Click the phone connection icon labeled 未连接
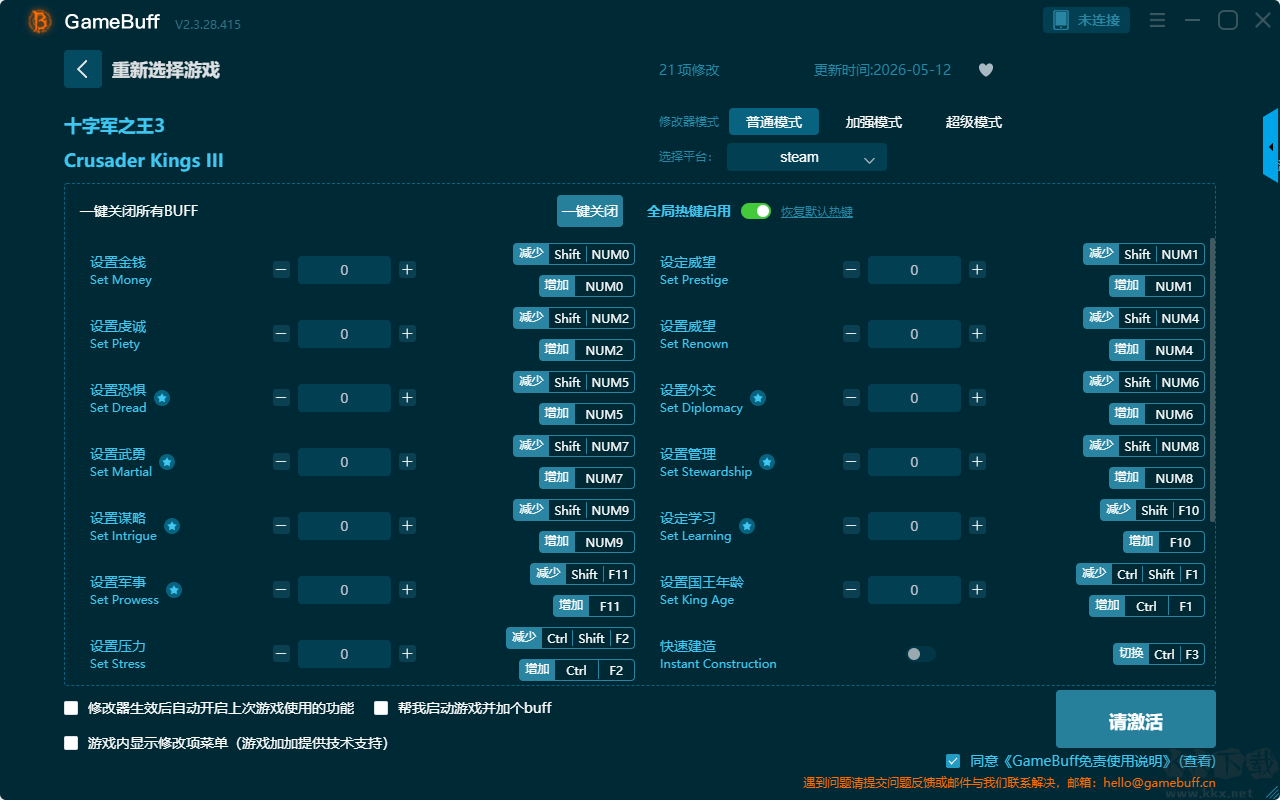This screenshot has height=800, width=1280. 1086,20
